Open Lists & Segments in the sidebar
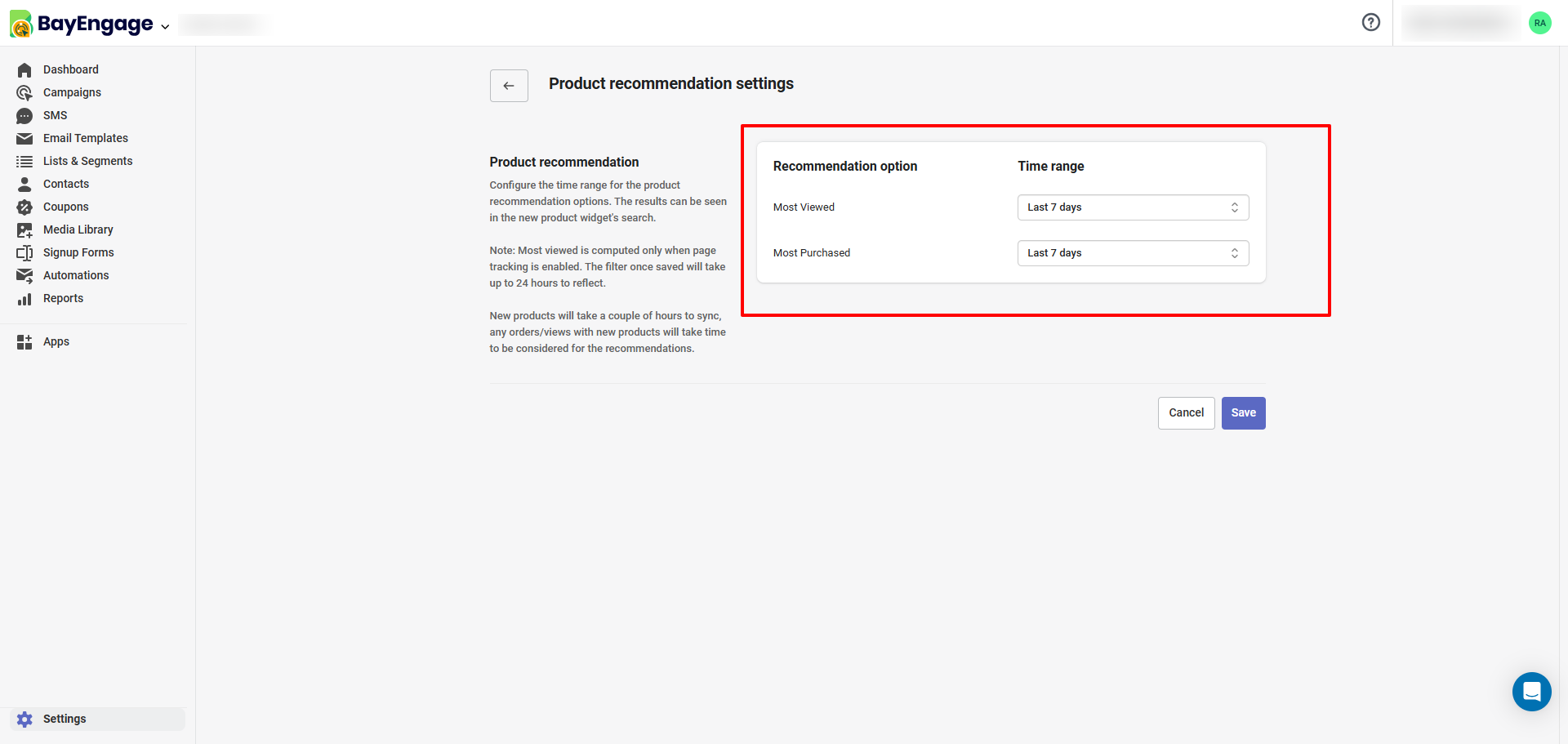 tap(87, 161)
